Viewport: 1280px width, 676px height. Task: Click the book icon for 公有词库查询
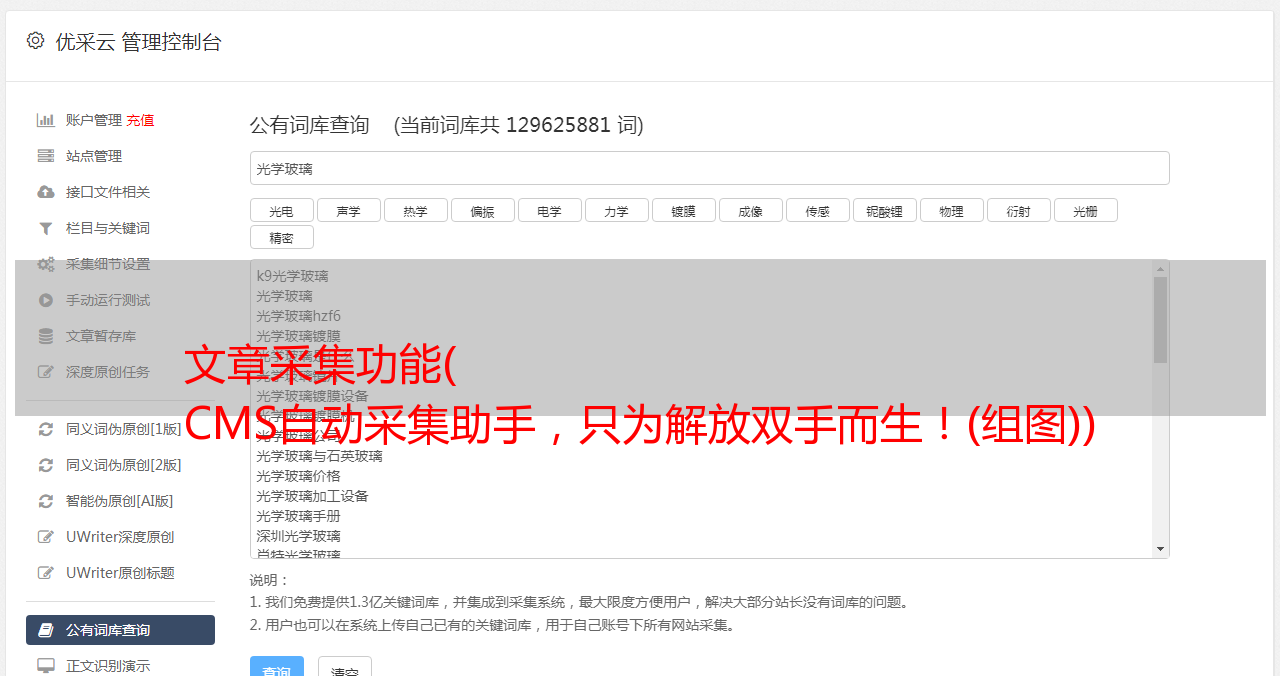point(45,630)
